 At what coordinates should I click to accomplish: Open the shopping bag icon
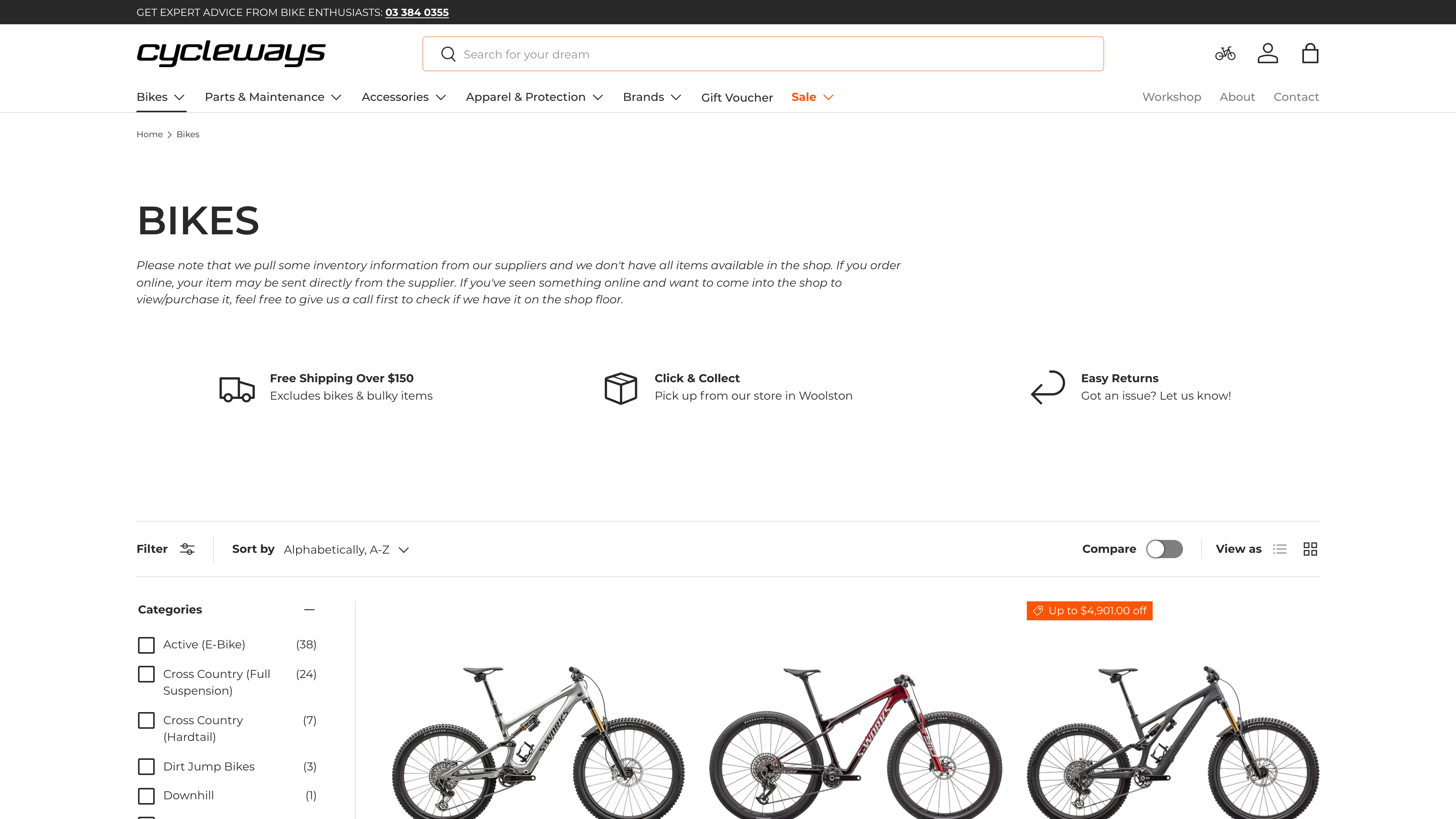click(1310, 54)
